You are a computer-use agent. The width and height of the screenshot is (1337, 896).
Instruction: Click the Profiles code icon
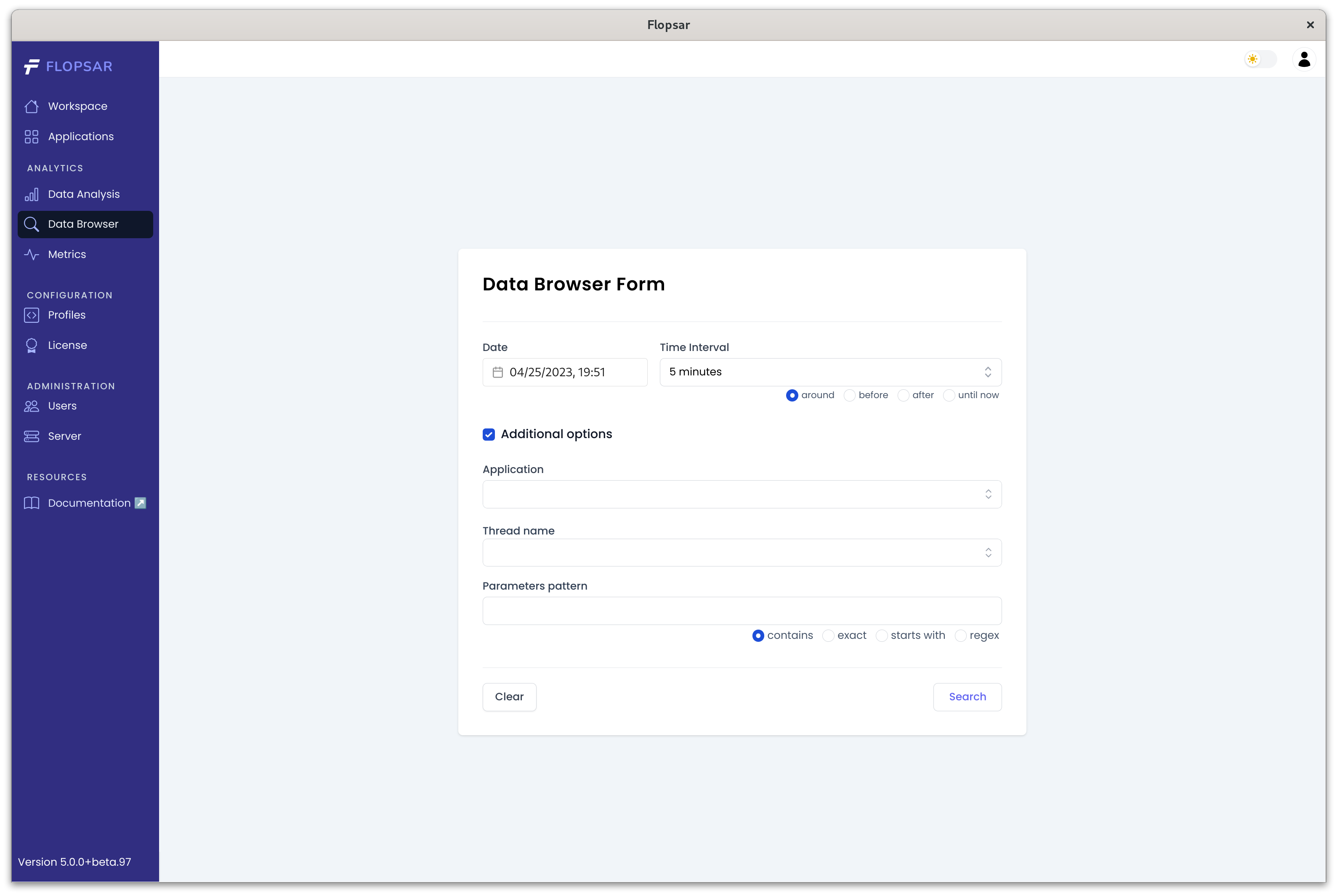point(32,315)
